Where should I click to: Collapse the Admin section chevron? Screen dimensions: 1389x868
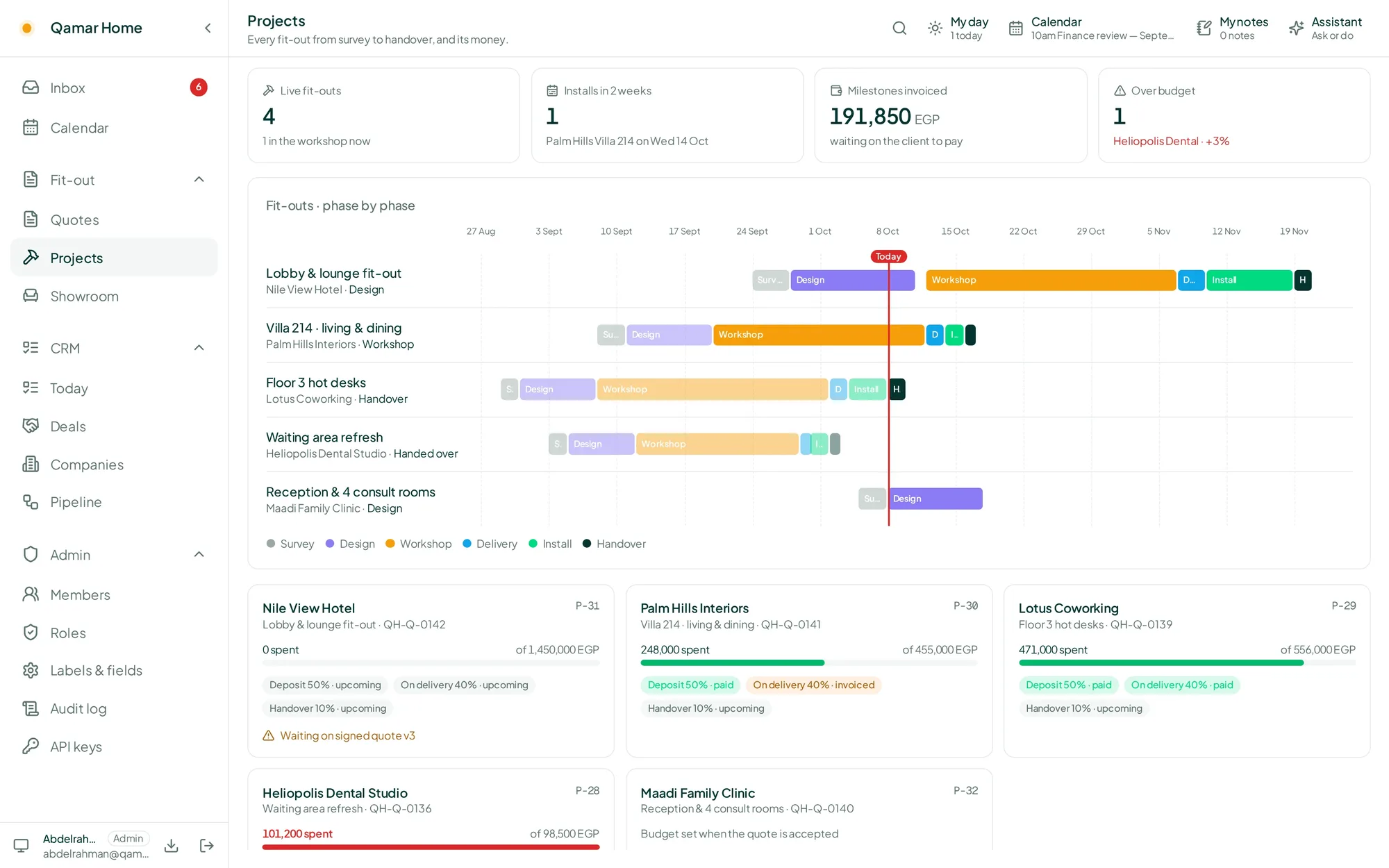199,554
